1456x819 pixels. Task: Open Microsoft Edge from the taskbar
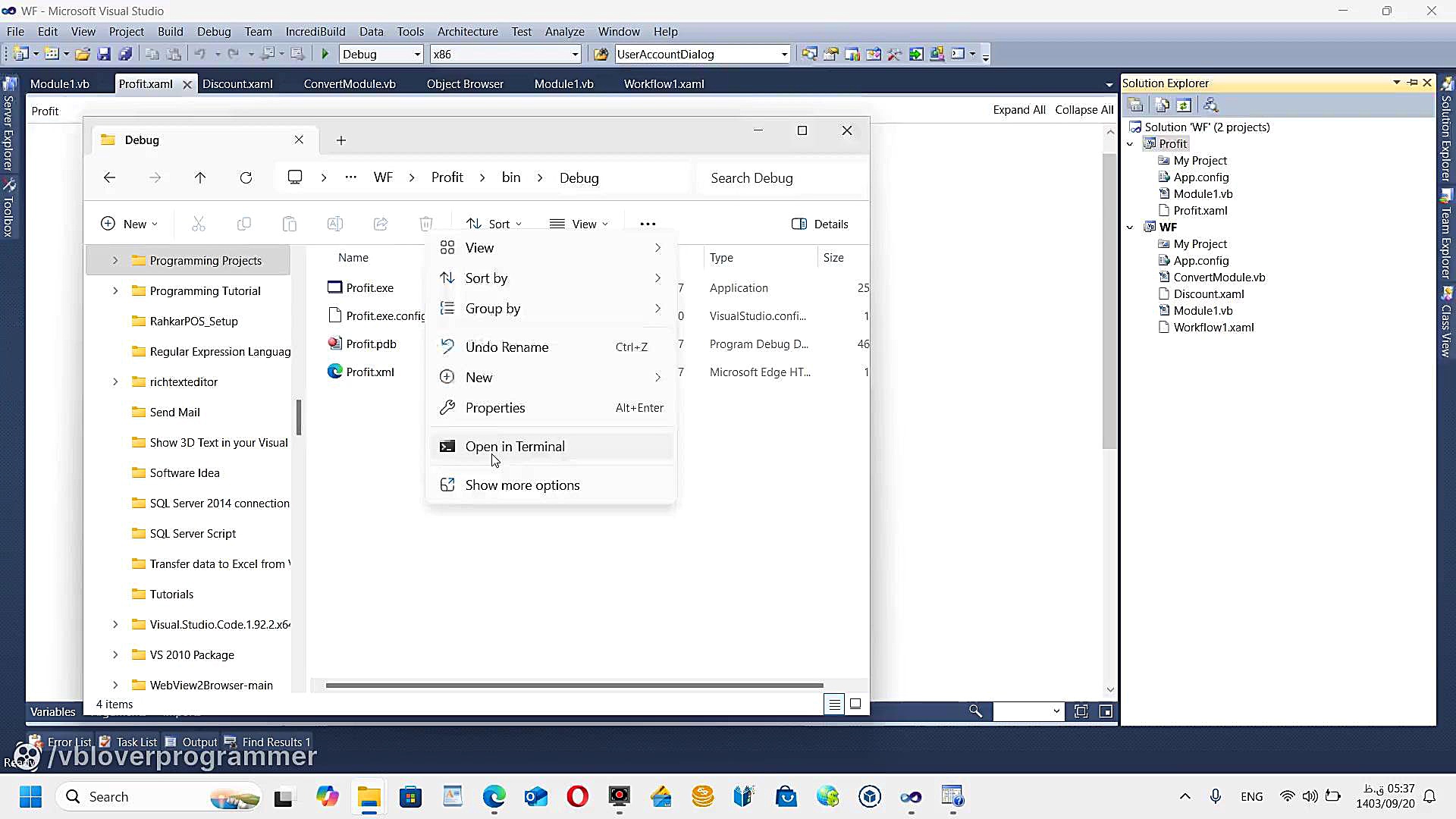494,796
